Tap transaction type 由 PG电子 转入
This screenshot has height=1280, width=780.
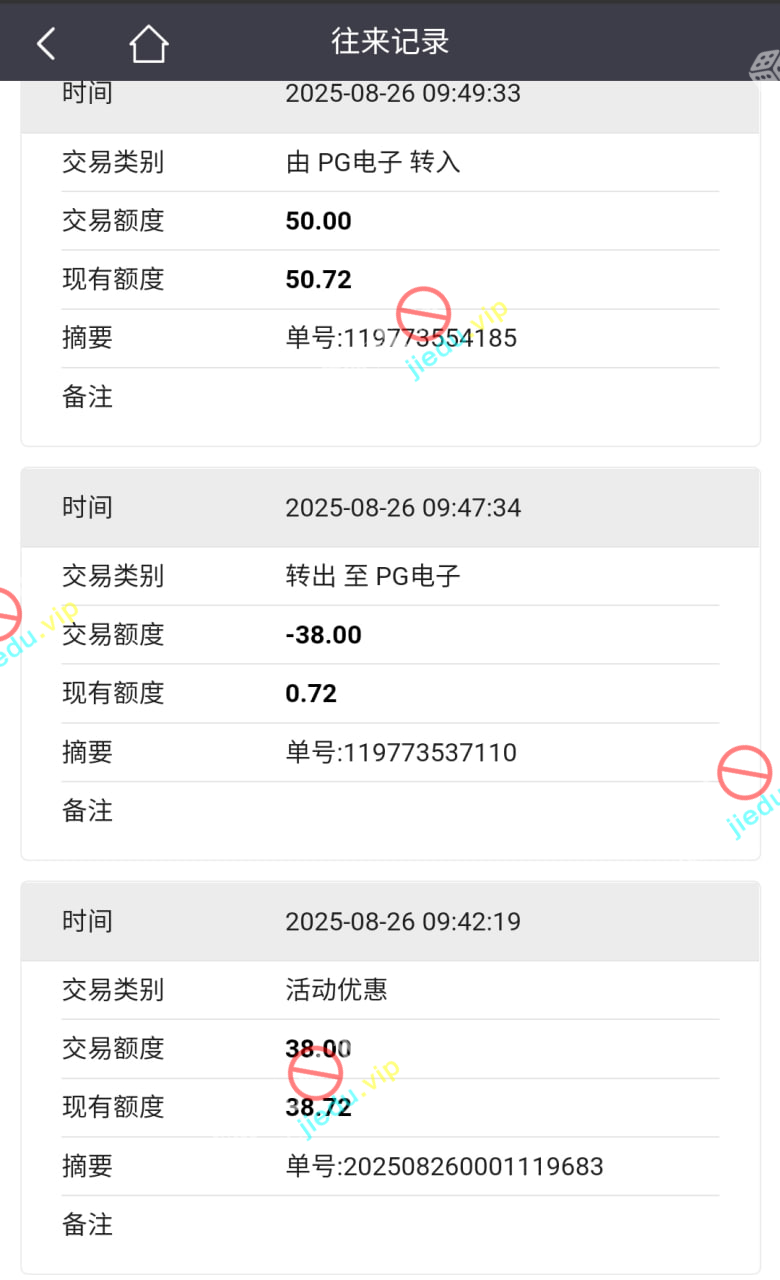click(x=373, y=162)
